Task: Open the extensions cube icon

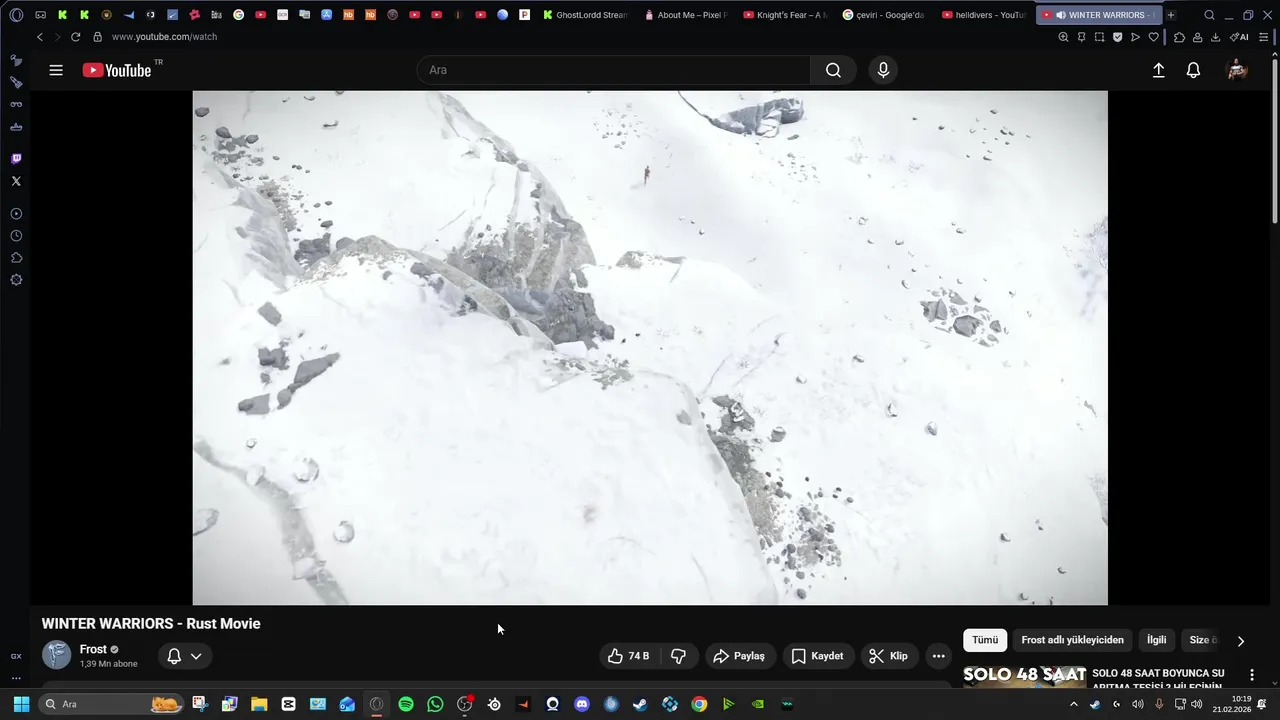Action: click(x=1179, y=37)
